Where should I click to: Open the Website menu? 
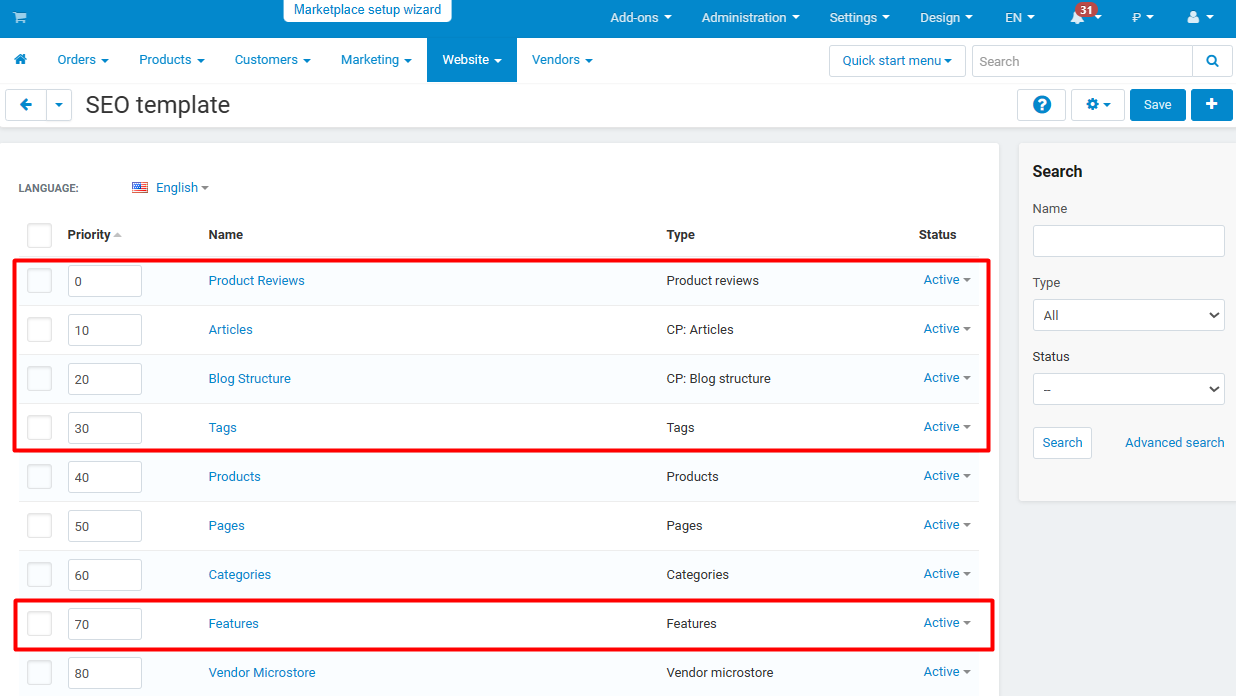click(472, 60)
